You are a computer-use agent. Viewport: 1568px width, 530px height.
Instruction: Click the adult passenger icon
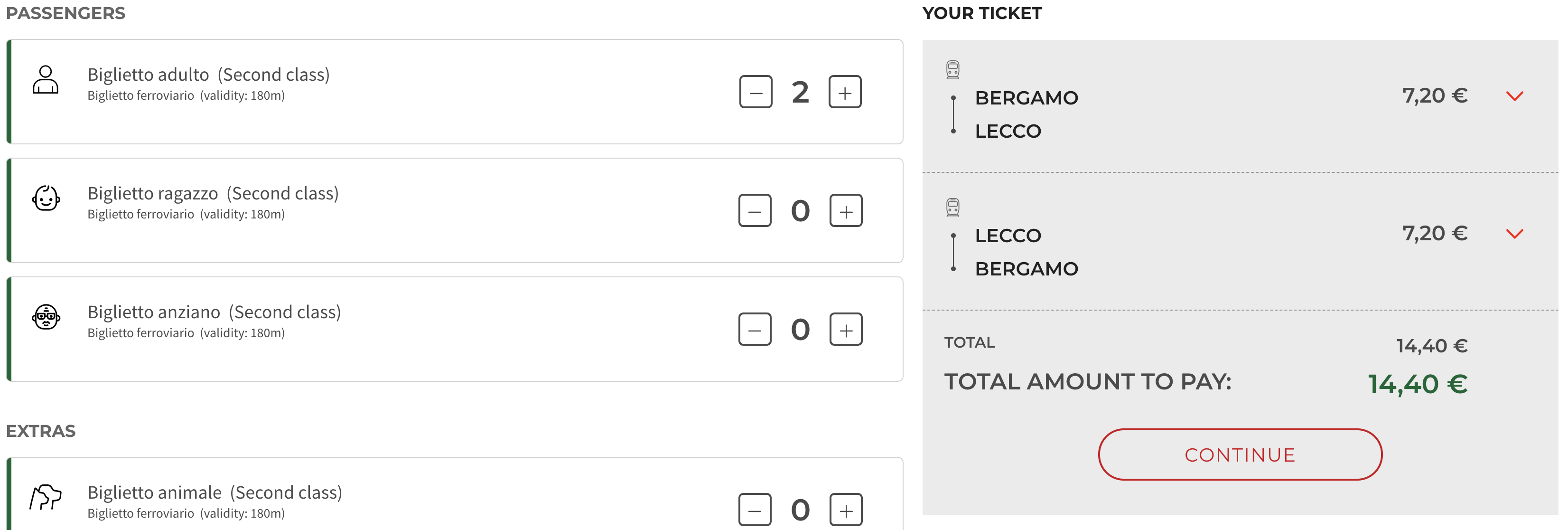pos(46,80)
